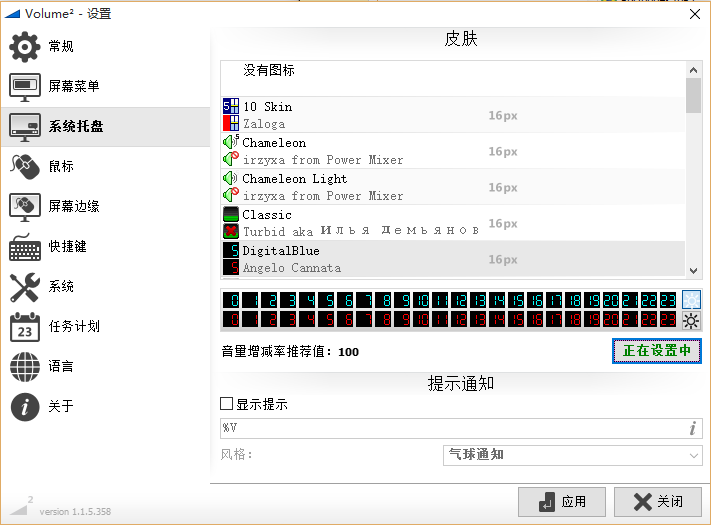The height and width of the screenshot is (525, 711).
Task: Open the 快捷键 hotkeys settings page
Action: click(66, 246)
